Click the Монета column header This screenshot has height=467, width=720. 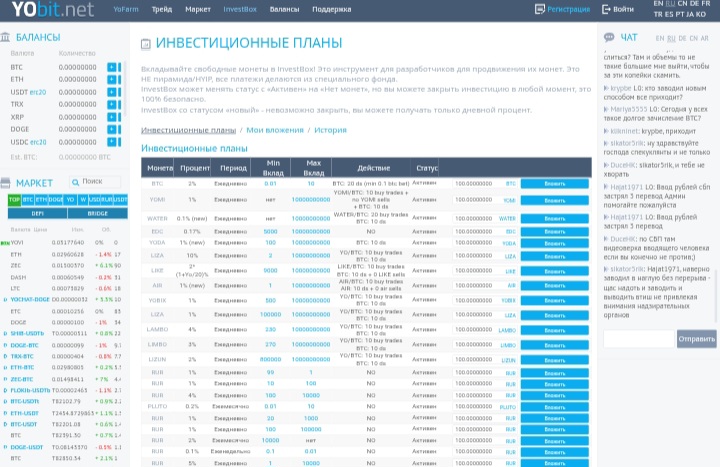click(x=160, y=168)
